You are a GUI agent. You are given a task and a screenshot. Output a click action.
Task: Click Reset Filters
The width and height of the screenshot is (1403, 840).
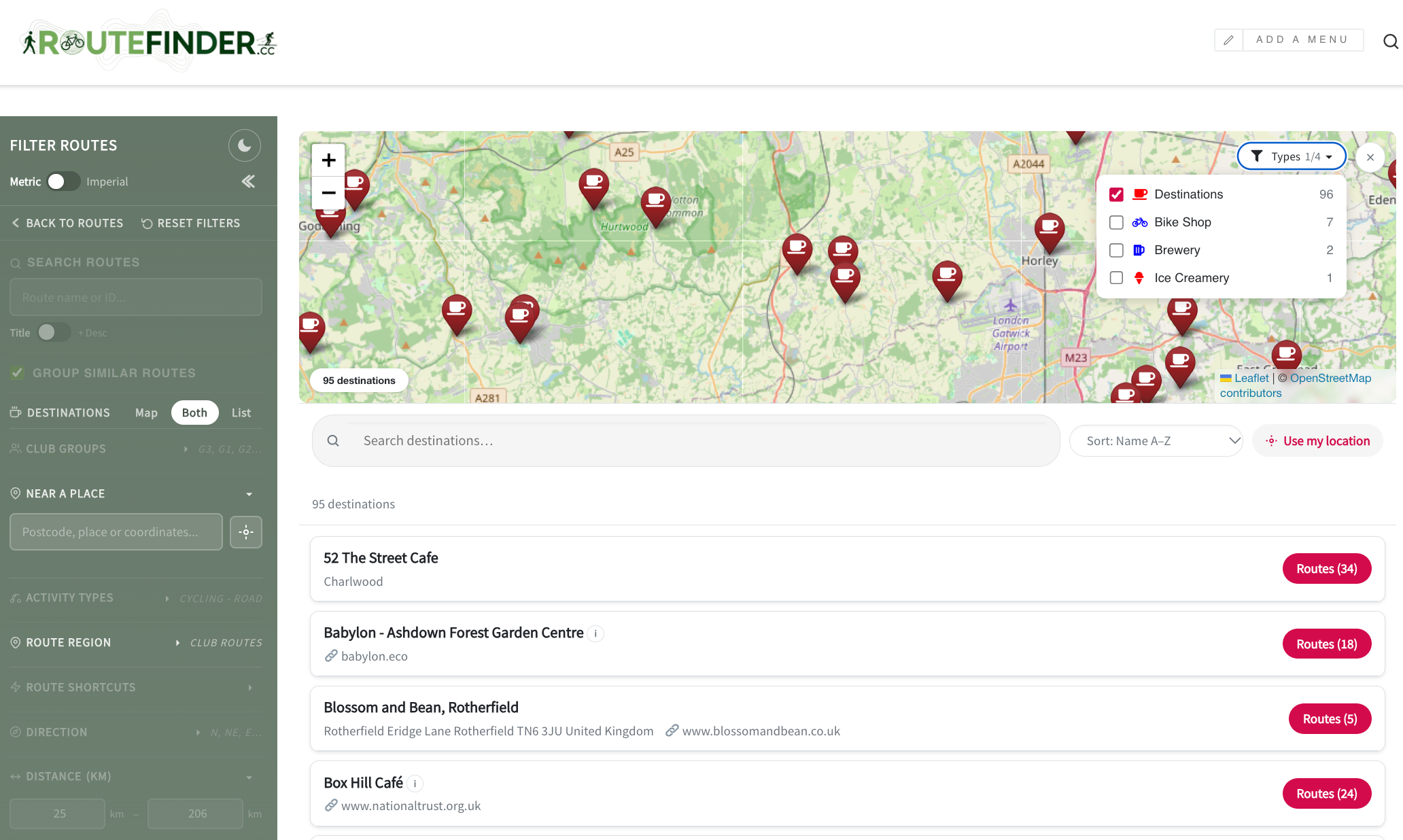pos(190,224)
